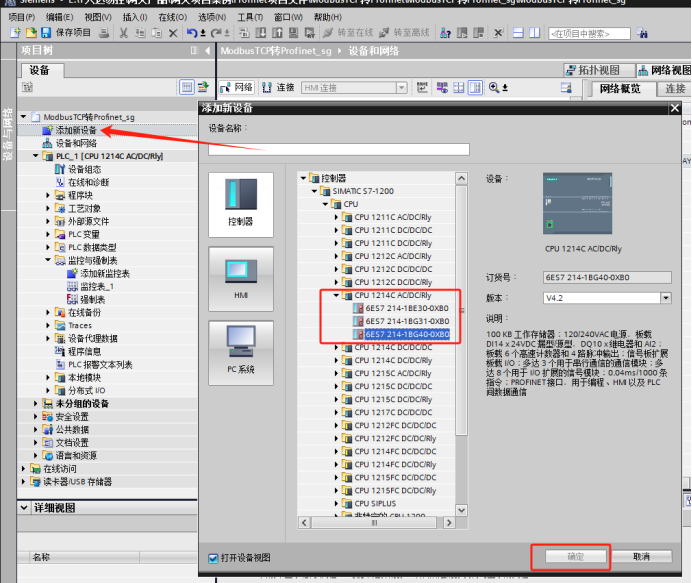
Task: Switch to 拓扑视图 topology view tab
Action: 598,70
